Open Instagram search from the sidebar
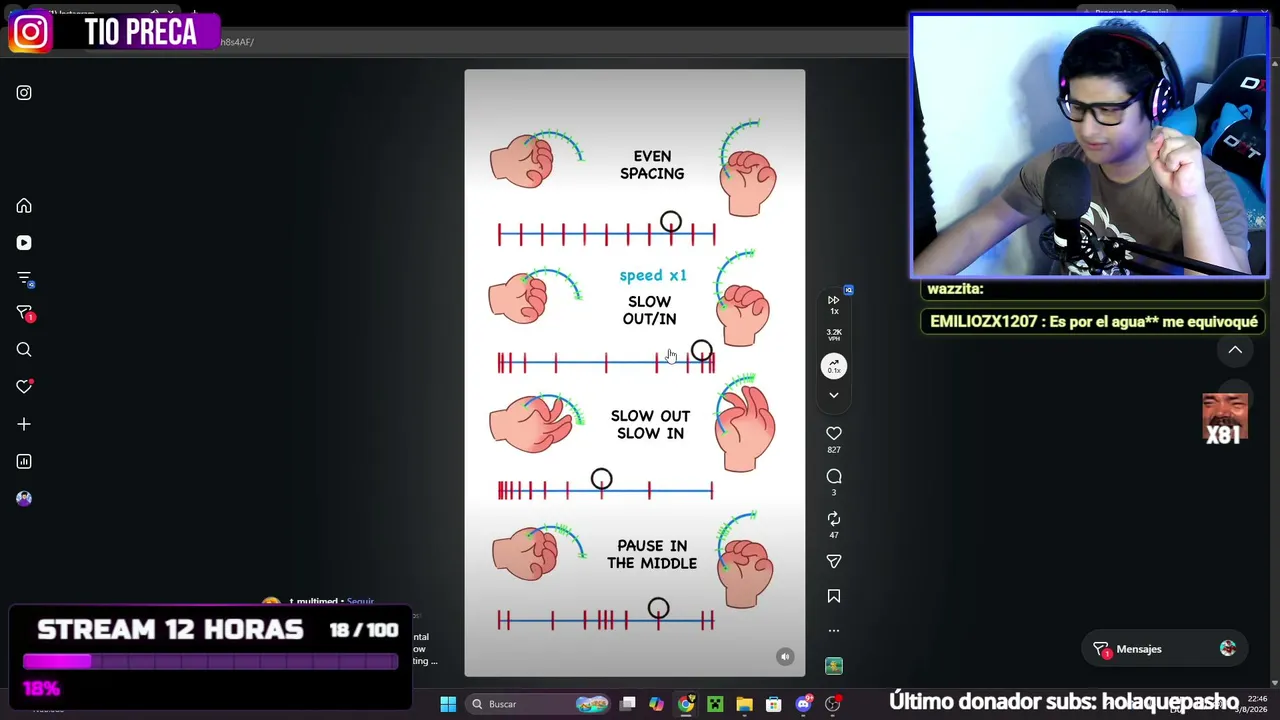Image resolution: width=1280 pixels, height=720 pixels. tap(24, 350)
